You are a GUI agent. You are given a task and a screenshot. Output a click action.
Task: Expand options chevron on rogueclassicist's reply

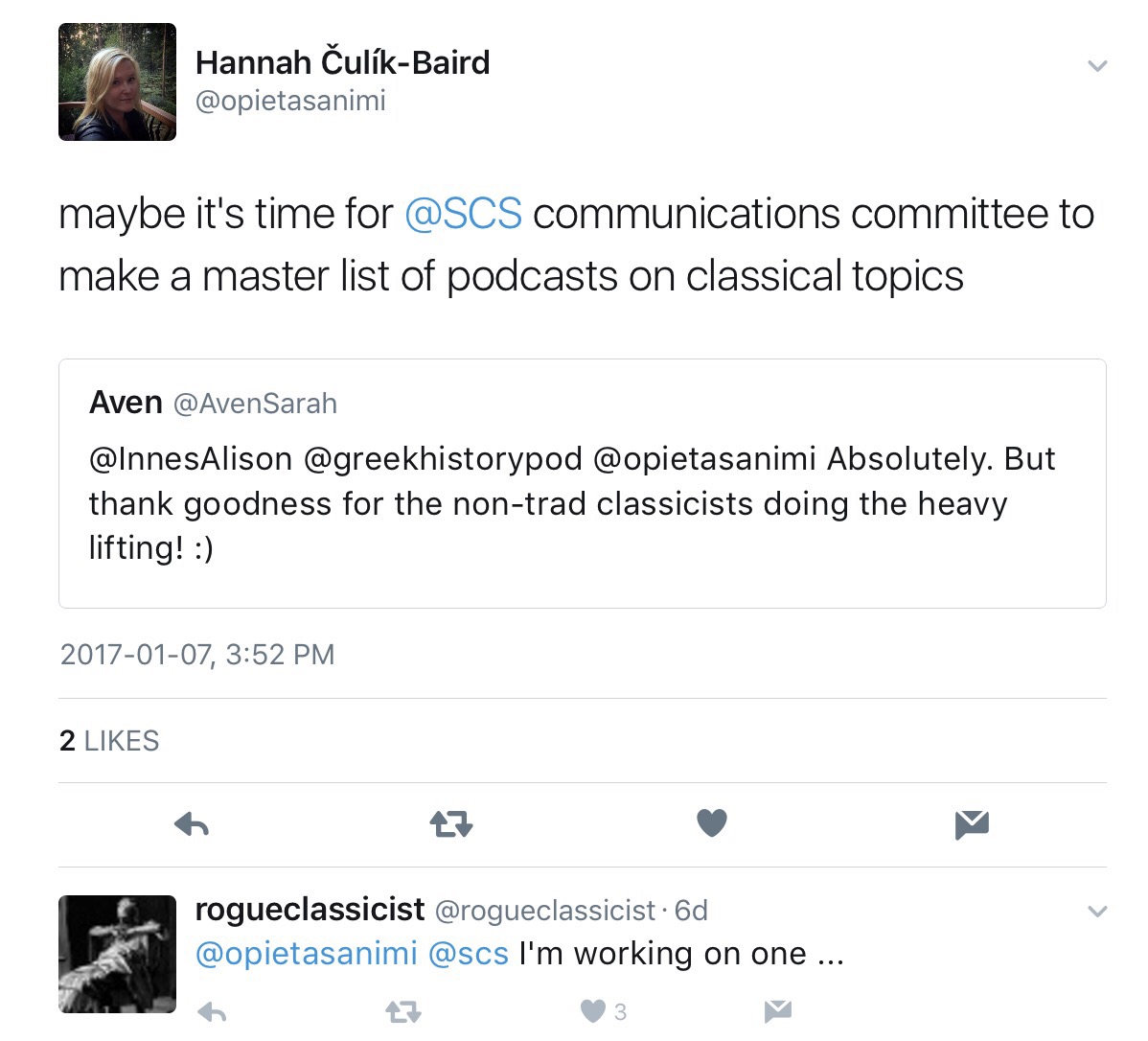pyautogui.click(x=1098, y=911)
